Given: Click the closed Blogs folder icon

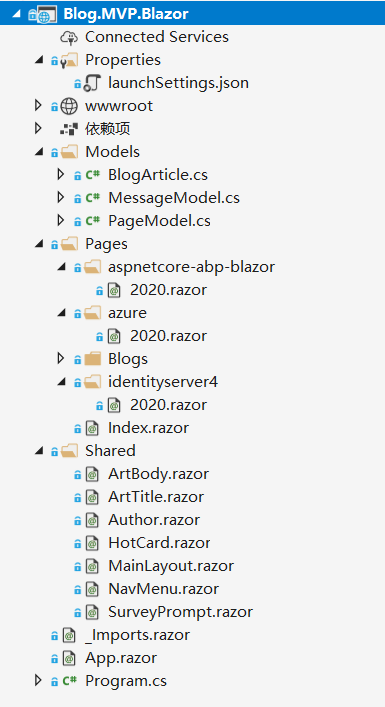Looking at the screenshot, I should click(92, 359).
